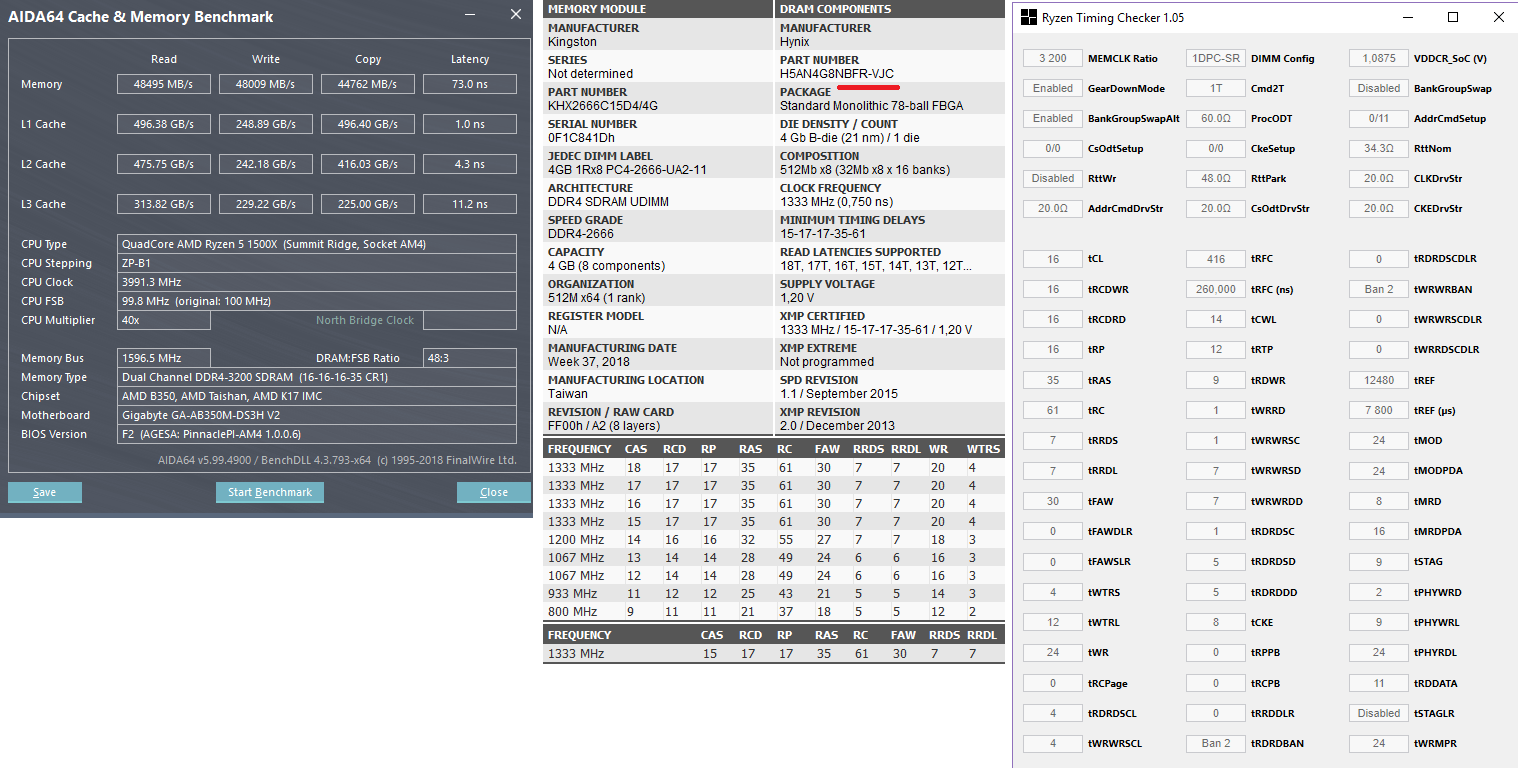1518x768 pixels.
Task: Click the CPU Clock field 3991.3 MHz
Action: point(317,282)
